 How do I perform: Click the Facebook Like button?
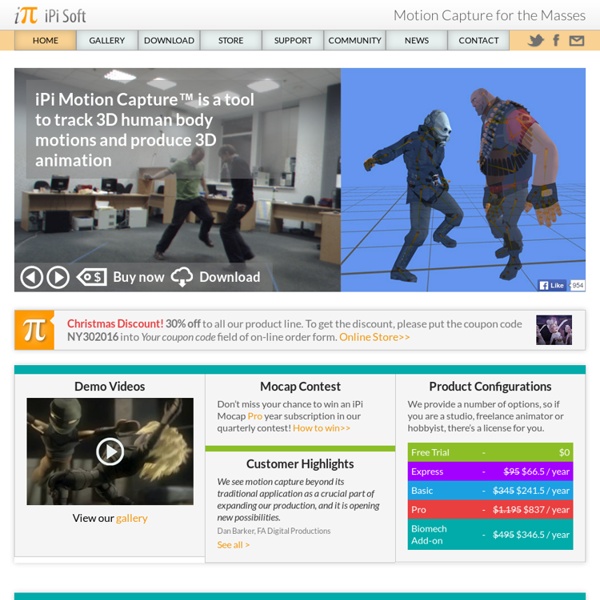click(551, 285)
